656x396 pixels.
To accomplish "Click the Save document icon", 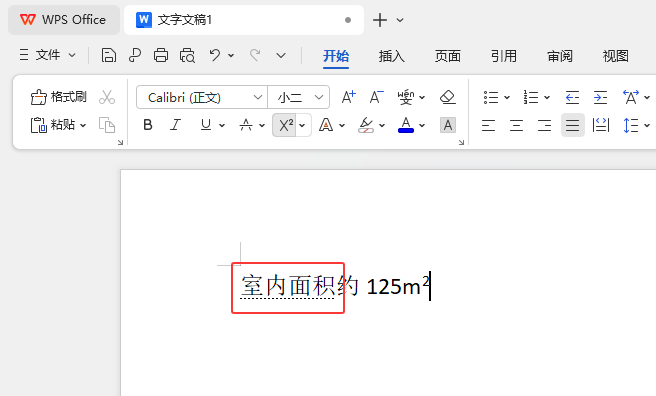I will pos(109,55).
